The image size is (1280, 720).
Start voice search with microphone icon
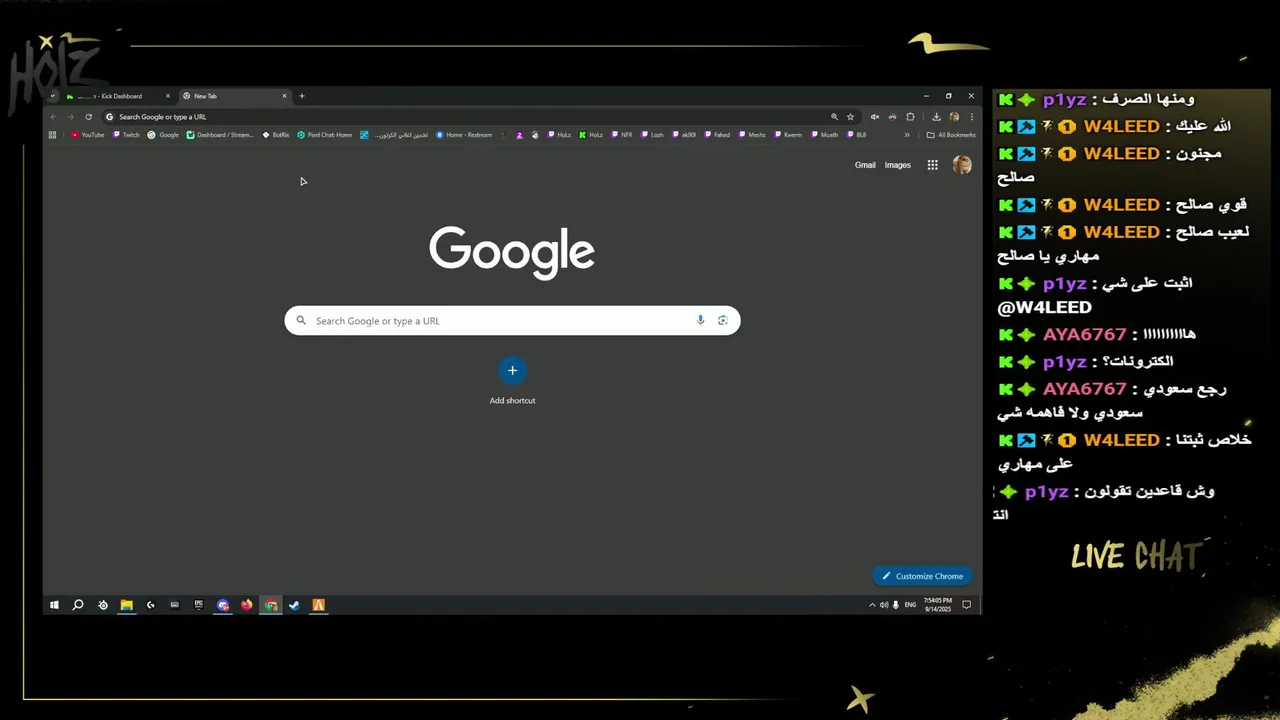700,320
